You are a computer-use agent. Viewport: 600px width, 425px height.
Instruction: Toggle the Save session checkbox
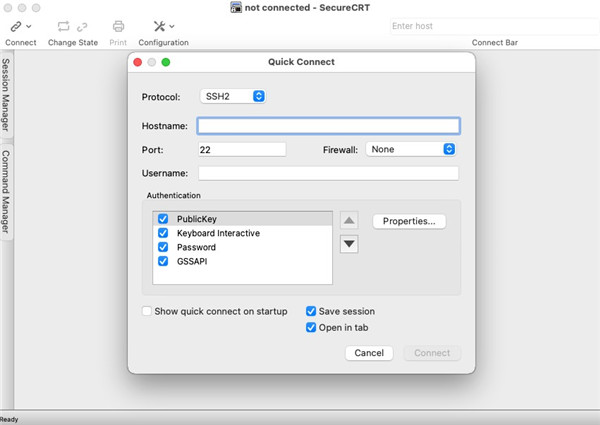311,311
